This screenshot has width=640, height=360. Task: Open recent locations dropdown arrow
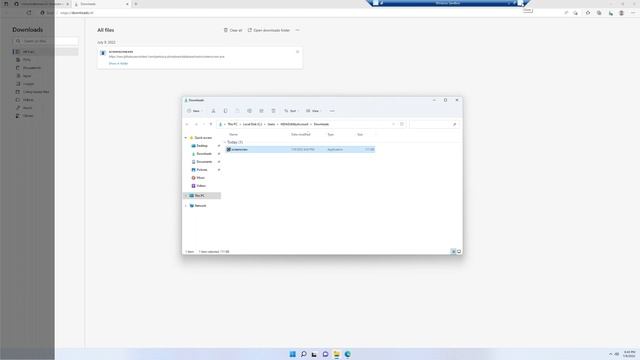click(204, 124)
